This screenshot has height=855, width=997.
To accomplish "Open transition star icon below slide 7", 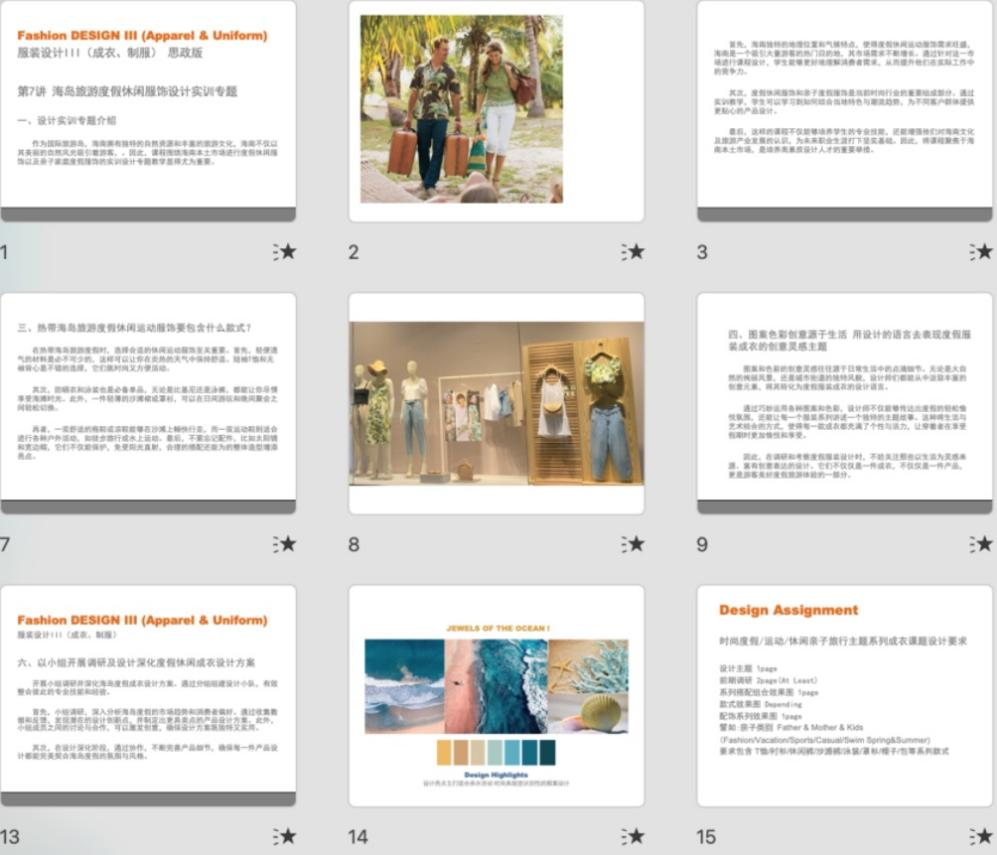I will coord(285,544).
